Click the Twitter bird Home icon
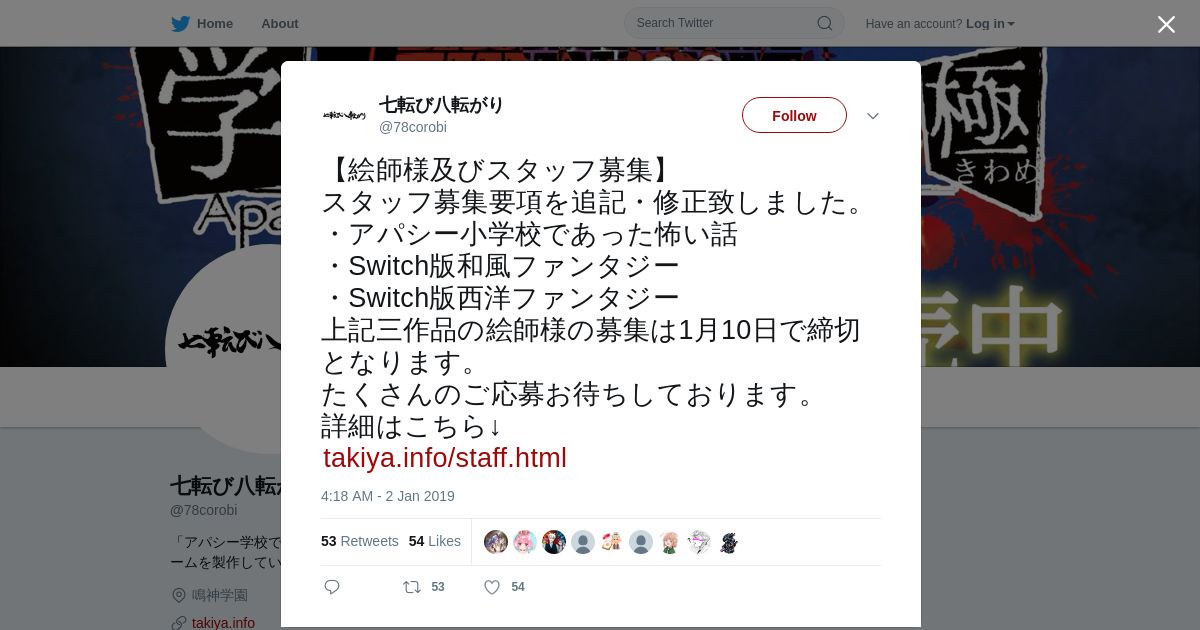 pyautogui.click(x=181, y=23)
